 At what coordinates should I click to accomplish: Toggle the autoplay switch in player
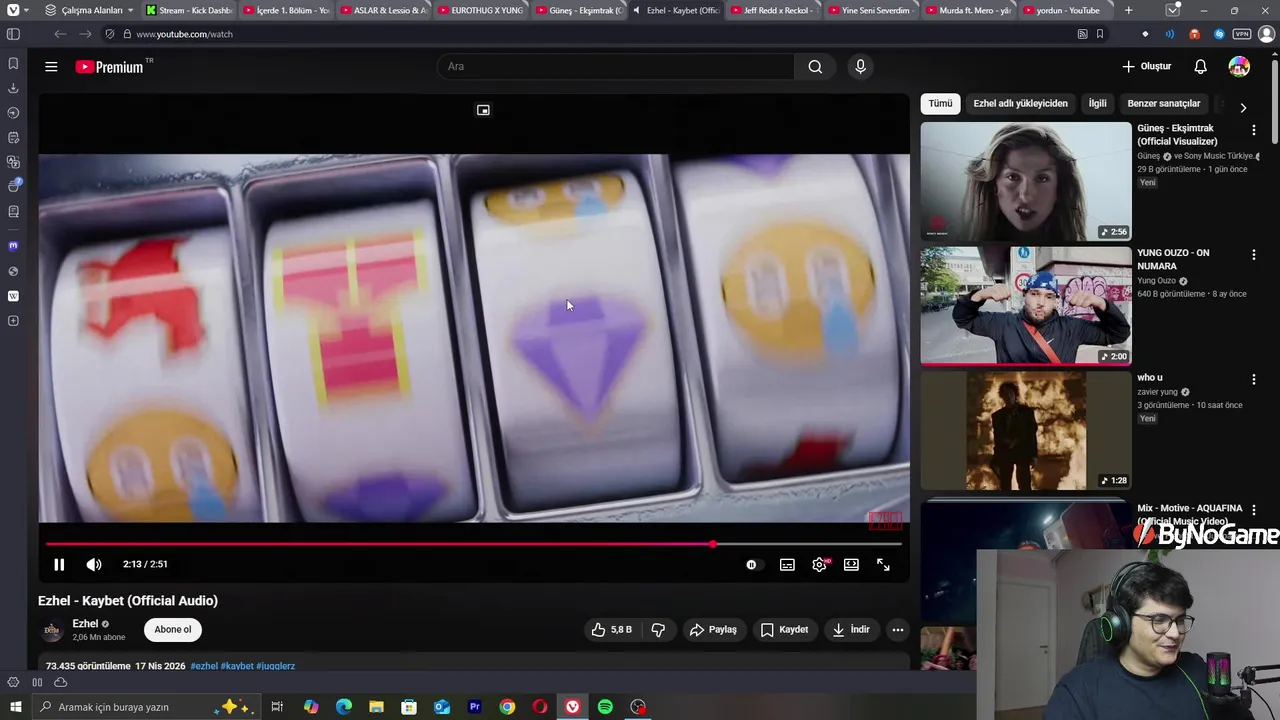pyautogui.click(x=752, y=565)
